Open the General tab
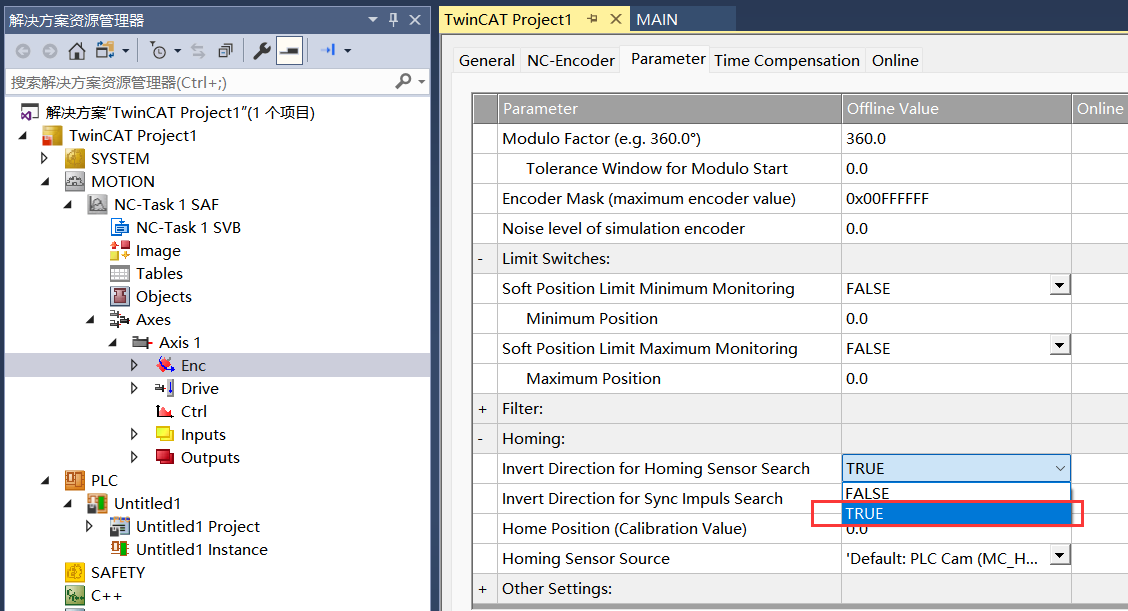 (x=487, y=60)
